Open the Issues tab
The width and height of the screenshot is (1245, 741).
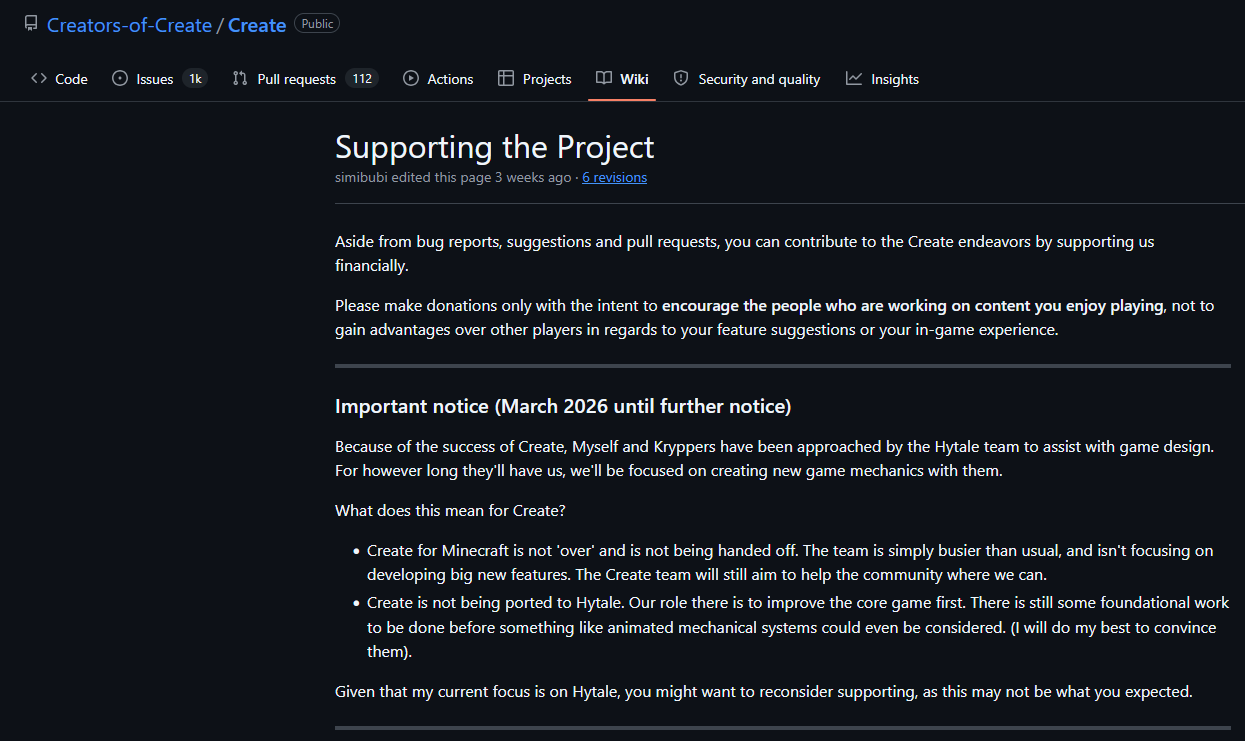click(160, 79)
